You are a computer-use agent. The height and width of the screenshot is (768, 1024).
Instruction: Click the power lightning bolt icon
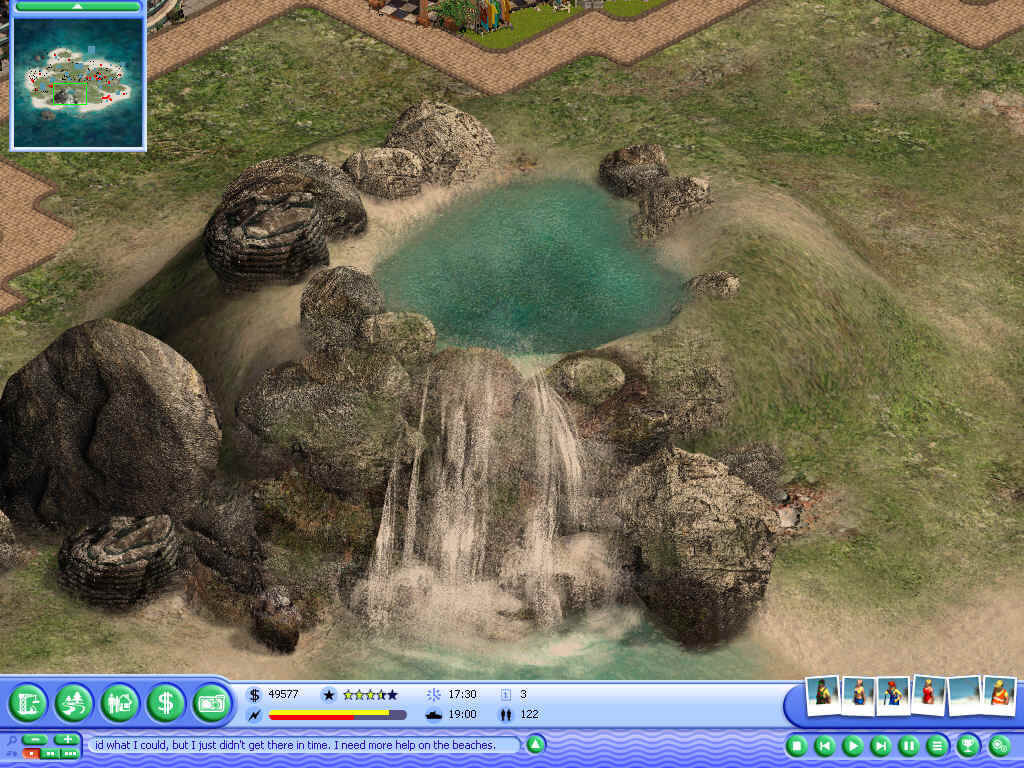pyautogui.click(x=254, y=715)
